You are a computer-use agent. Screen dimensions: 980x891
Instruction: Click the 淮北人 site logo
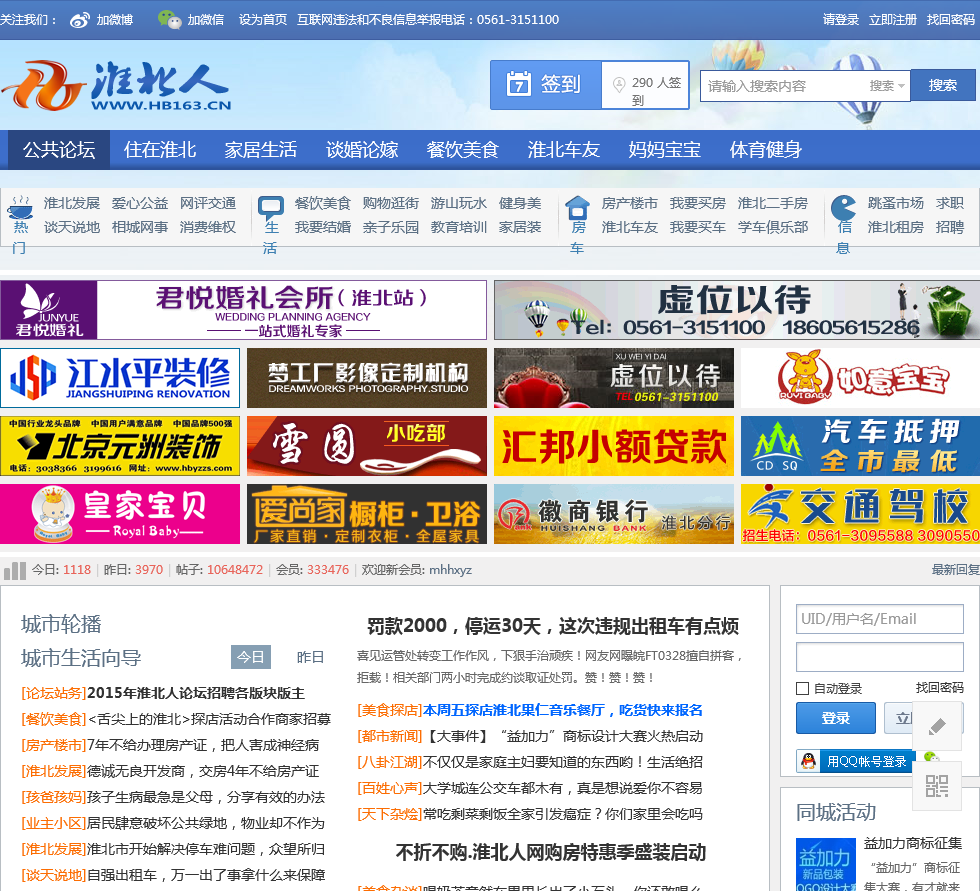[x=117, y=86]
